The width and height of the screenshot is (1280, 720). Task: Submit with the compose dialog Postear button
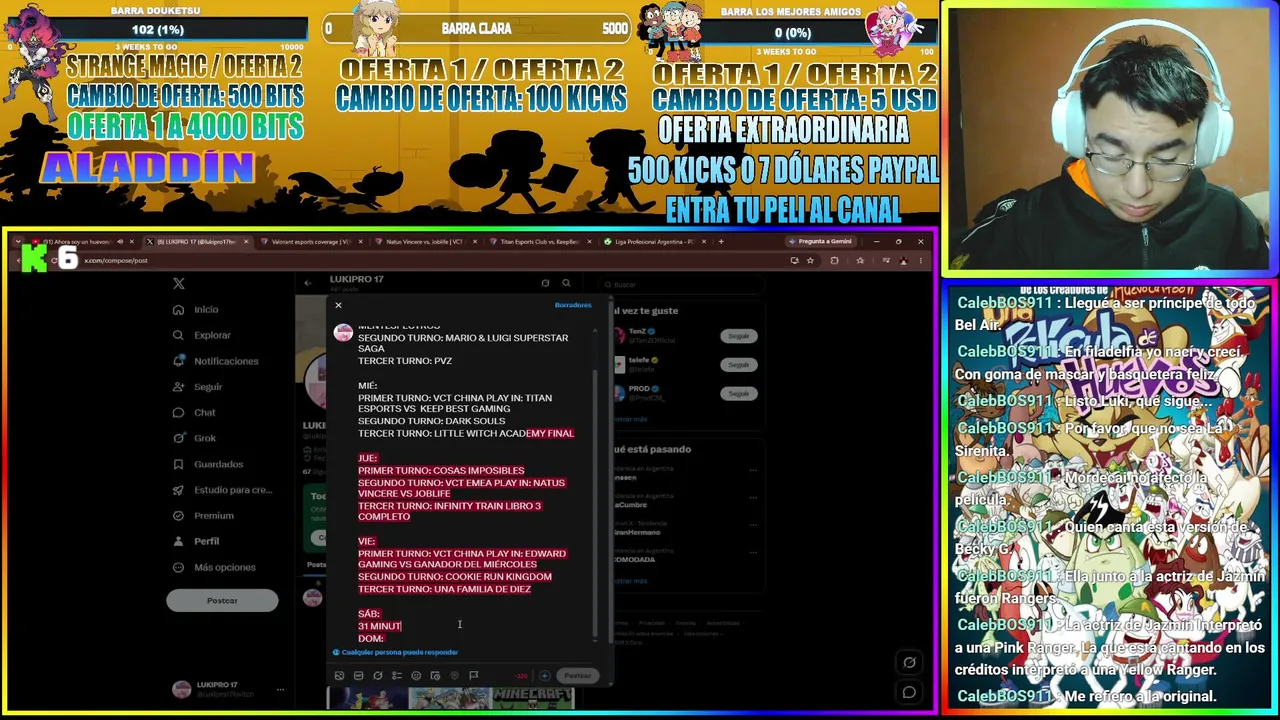point(577,676)
